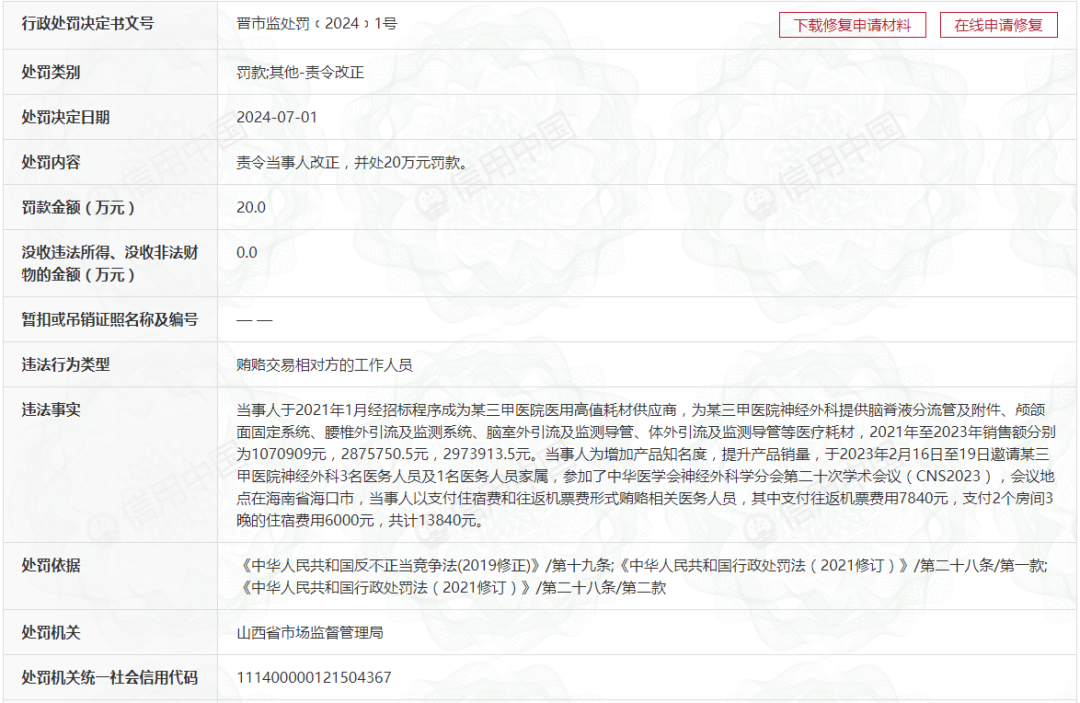Click the violation facts paragraph starting 当事人于2021年1月
Viewport: 1080px width, 703px height.
click(640, 465)
